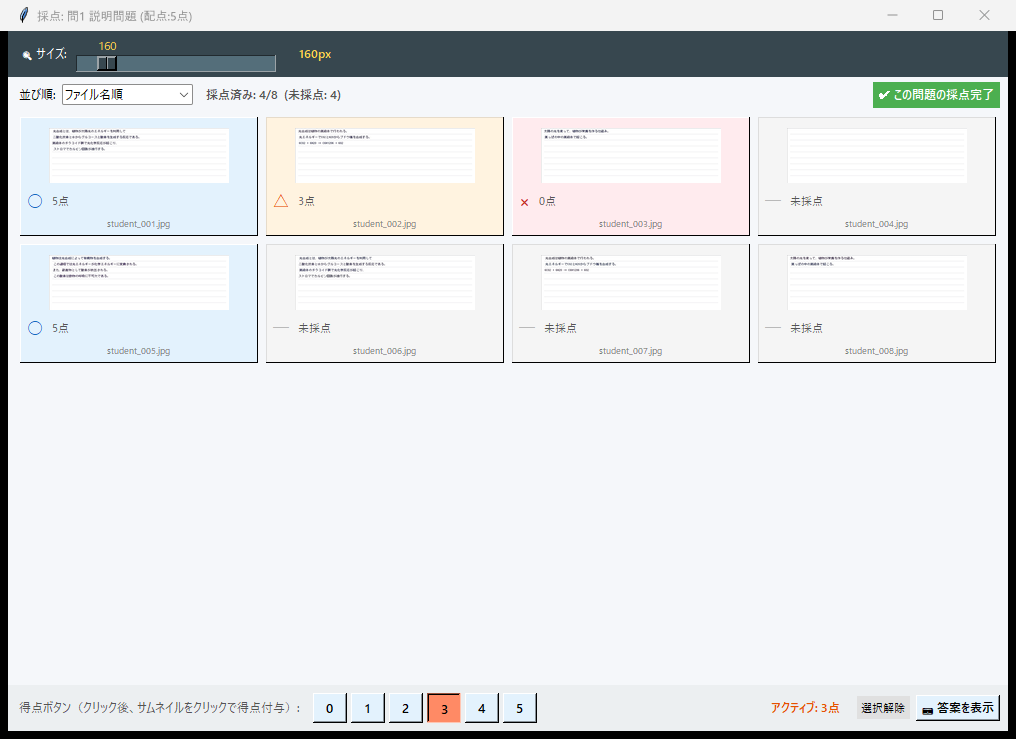Click the feather app icon in title bar
Screen dimensions: 1016x739
coord(23,15)
